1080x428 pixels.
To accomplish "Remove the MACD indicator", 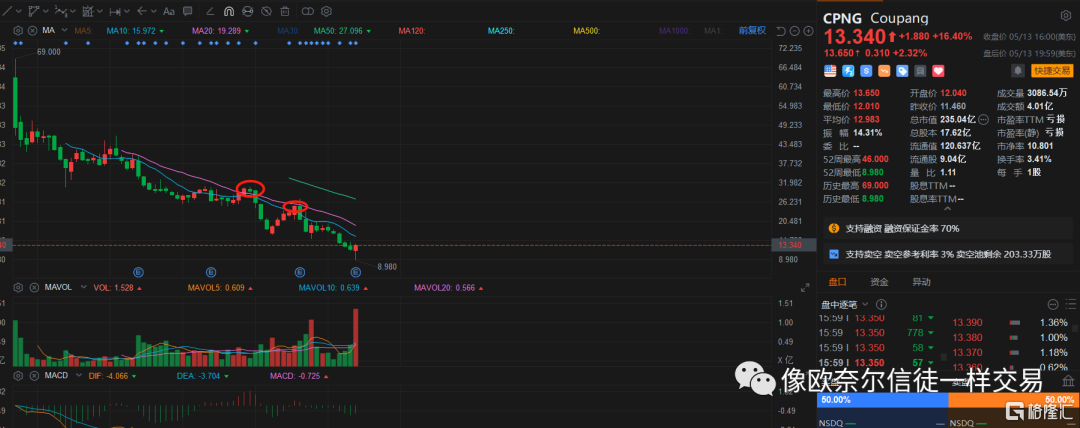I will (x=32, y=376).
